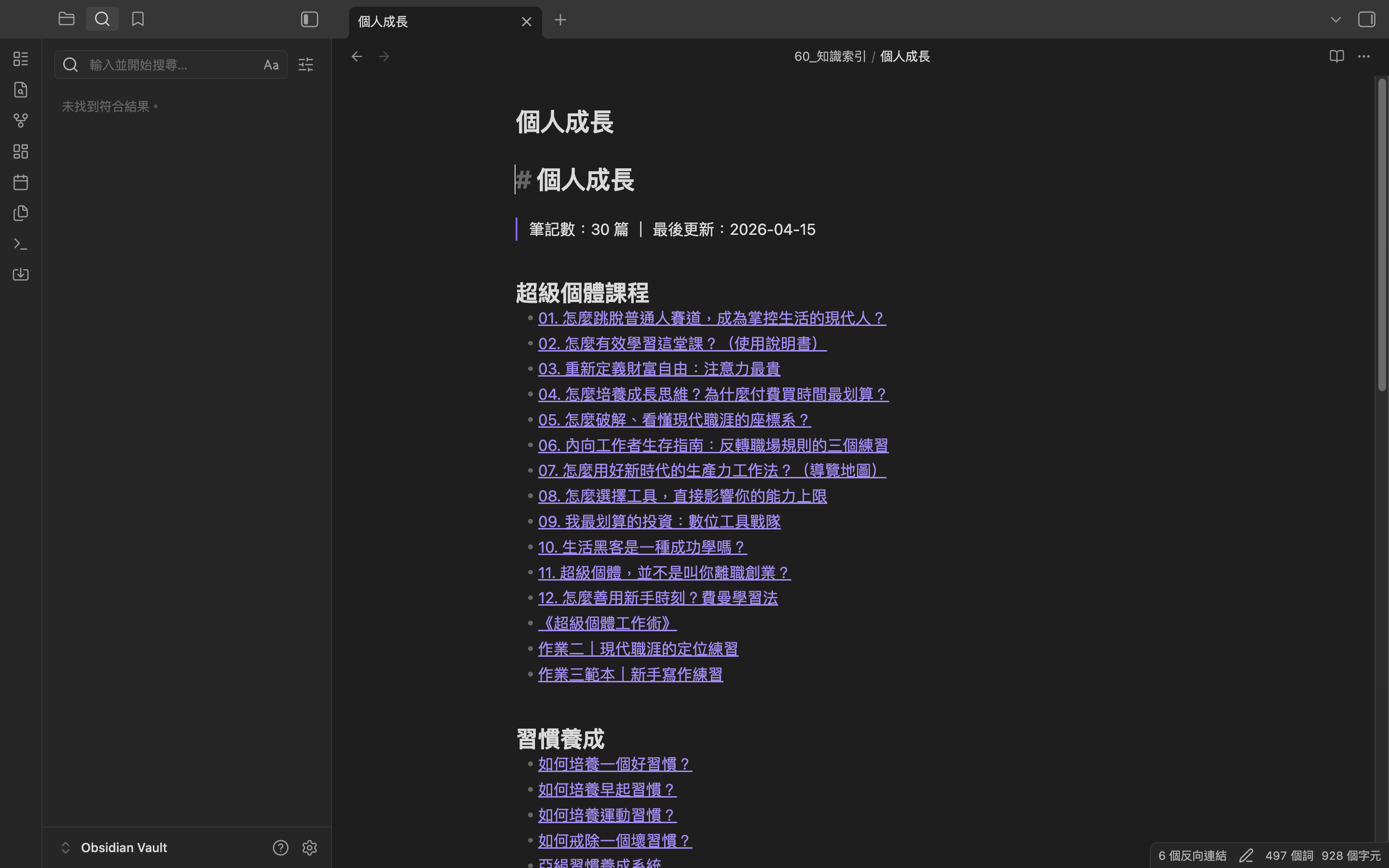
Task: Click the 超級個體課程 heading
Action: (x=582, y=293)
